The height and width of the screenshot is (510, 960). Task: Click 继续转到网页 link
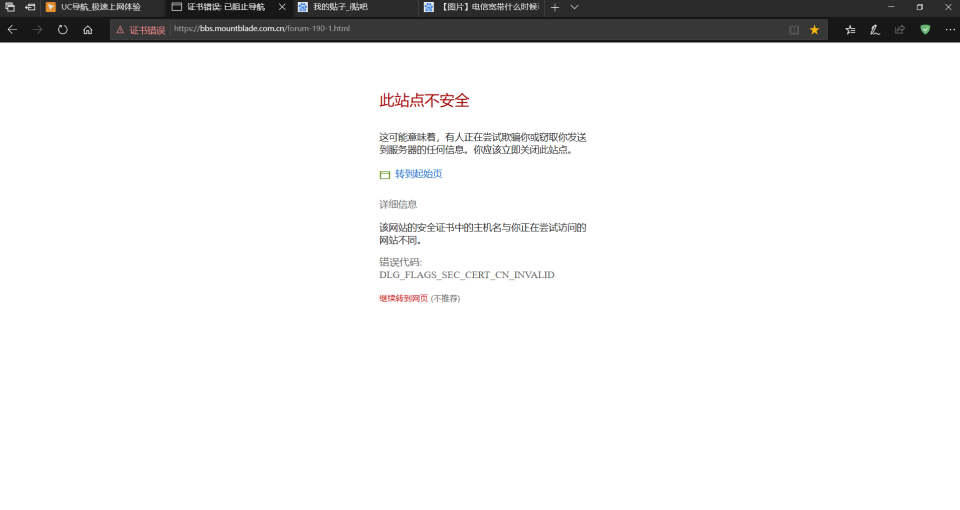403,298
